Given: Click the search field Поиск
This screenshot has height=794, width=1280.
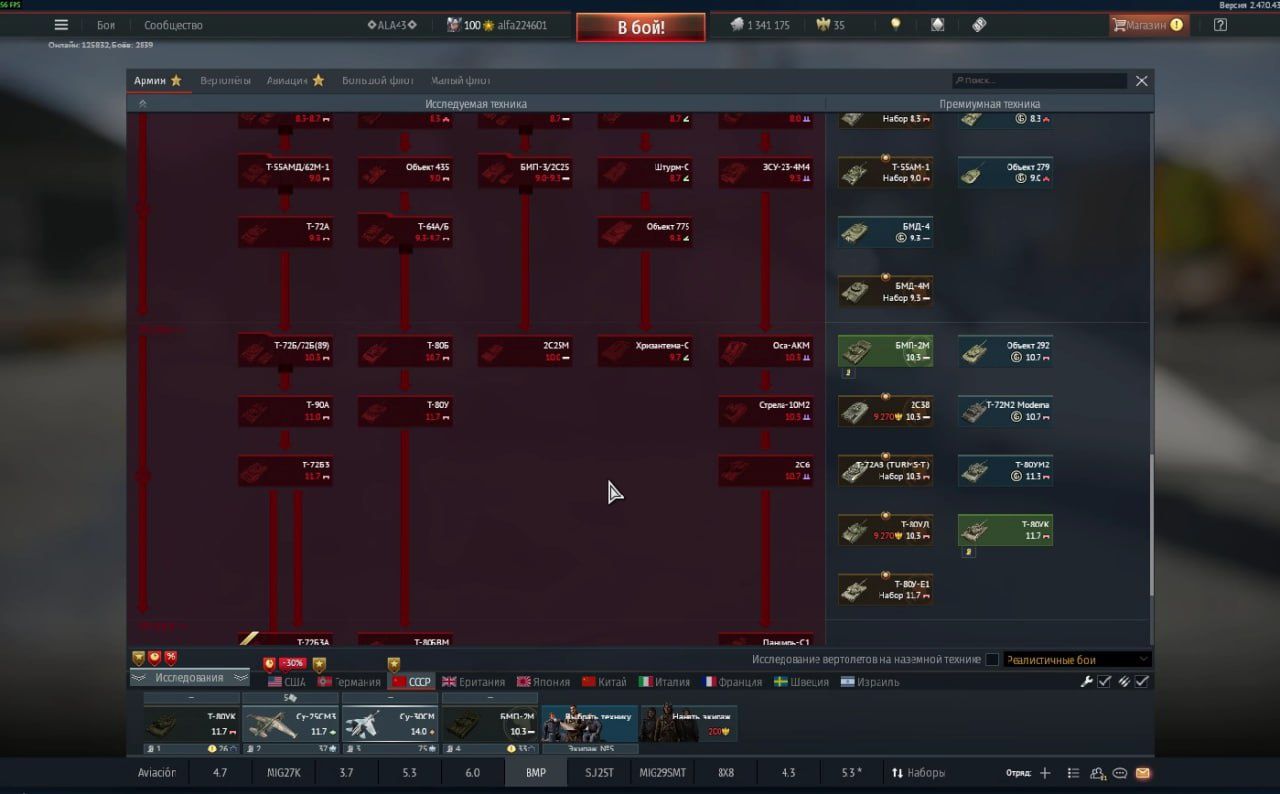Looking at the screenshot, I should [1039, 80].
